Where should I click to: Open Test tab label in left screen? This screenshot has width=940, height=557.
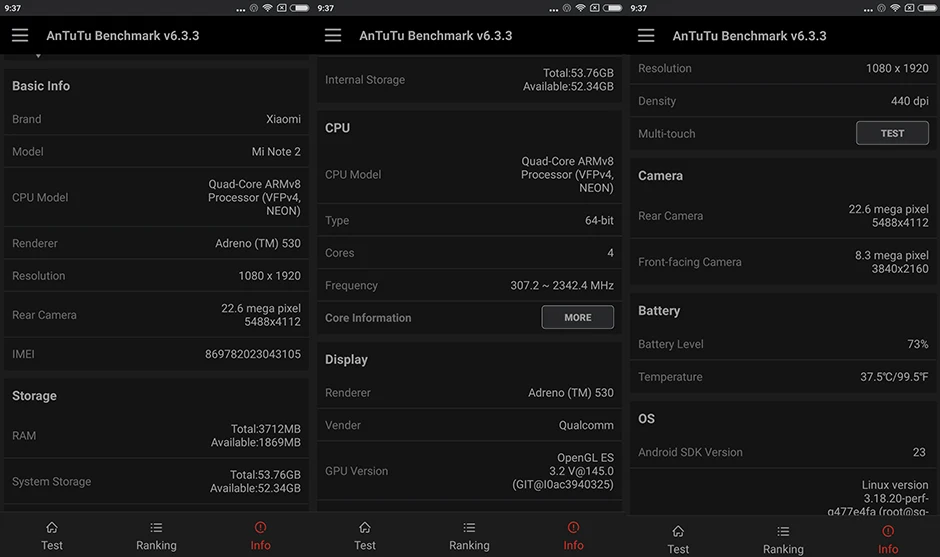[52, 545]
